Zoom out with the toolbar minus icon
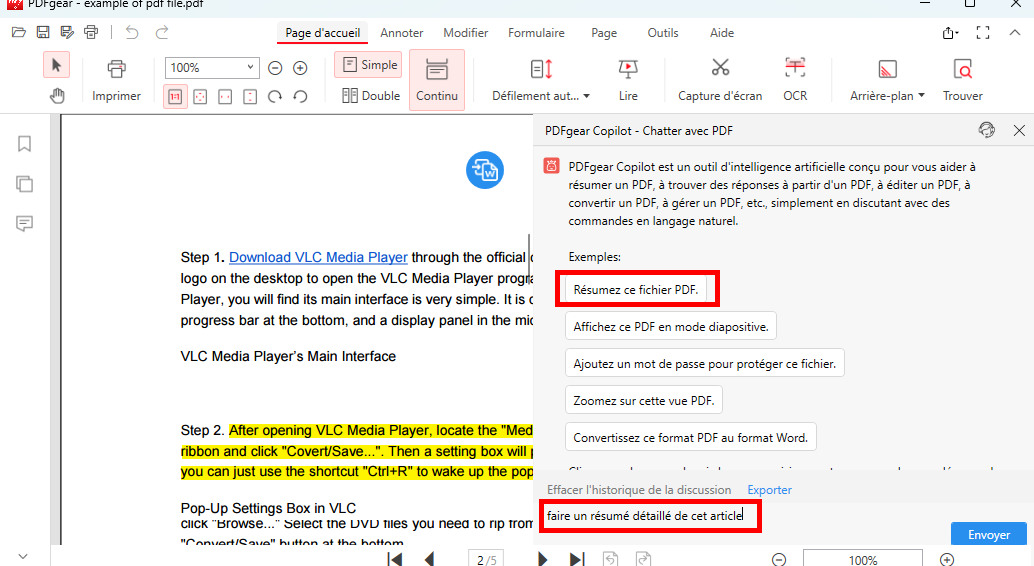 (275, 68)
